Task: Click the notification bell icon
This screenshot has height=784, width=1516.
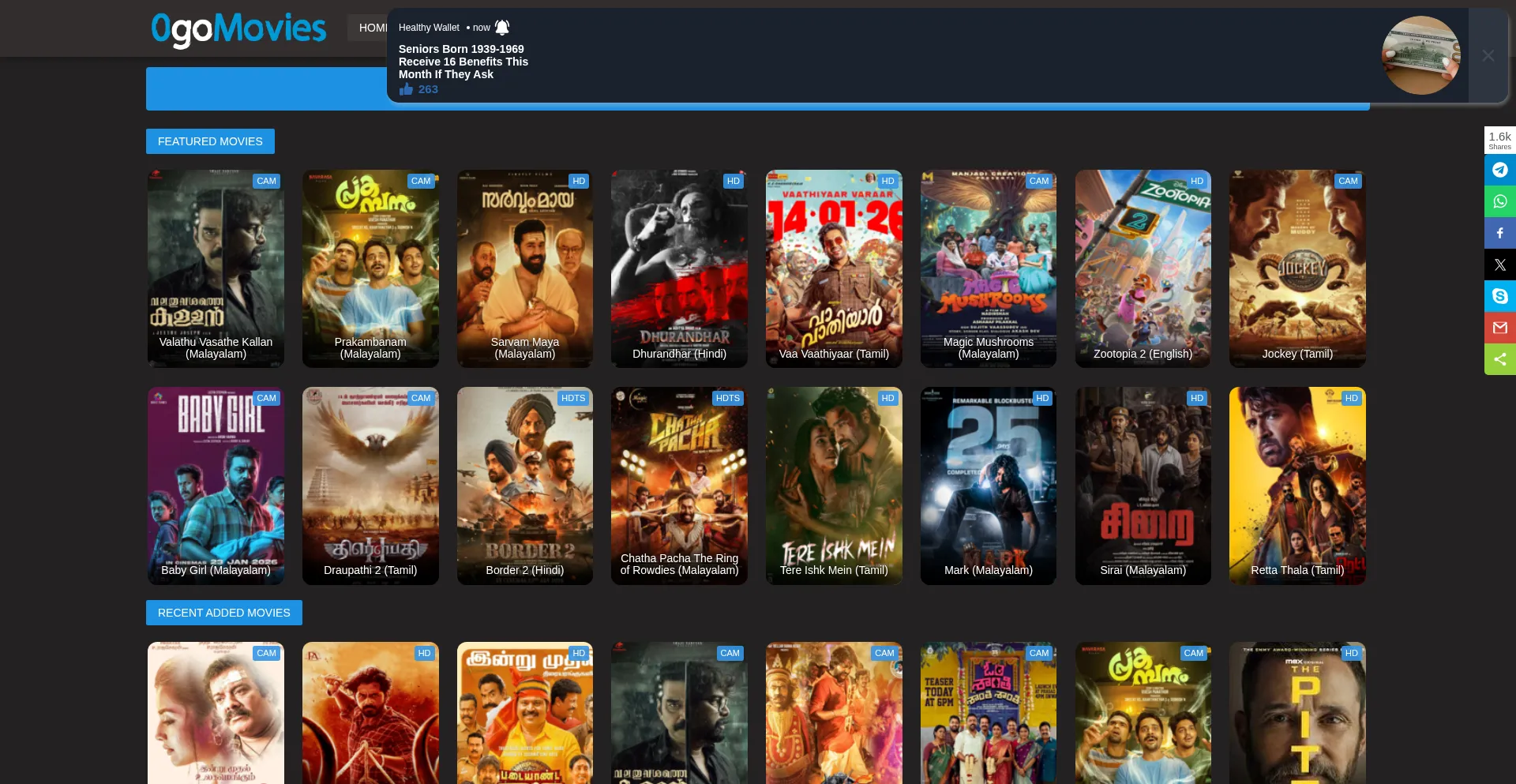Action: 502,28
